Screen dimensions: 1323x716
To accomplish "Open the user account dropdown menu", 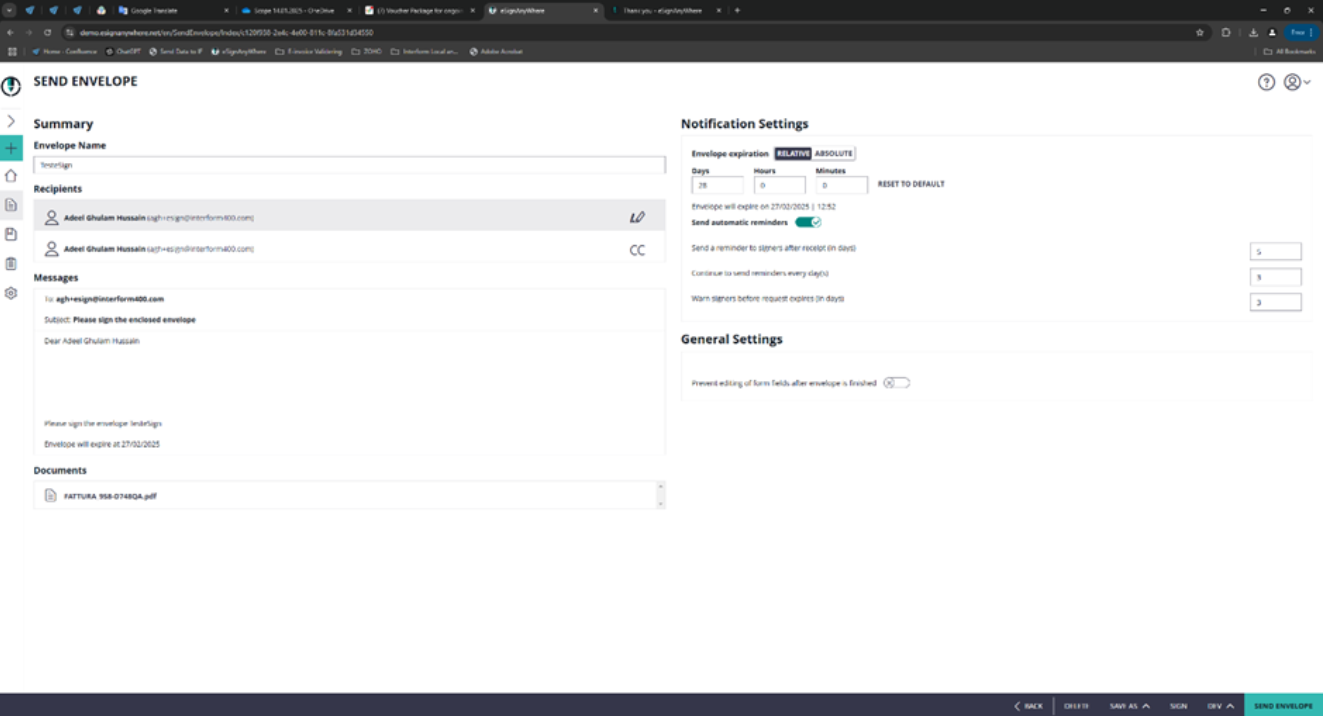I will (1297, 82).
